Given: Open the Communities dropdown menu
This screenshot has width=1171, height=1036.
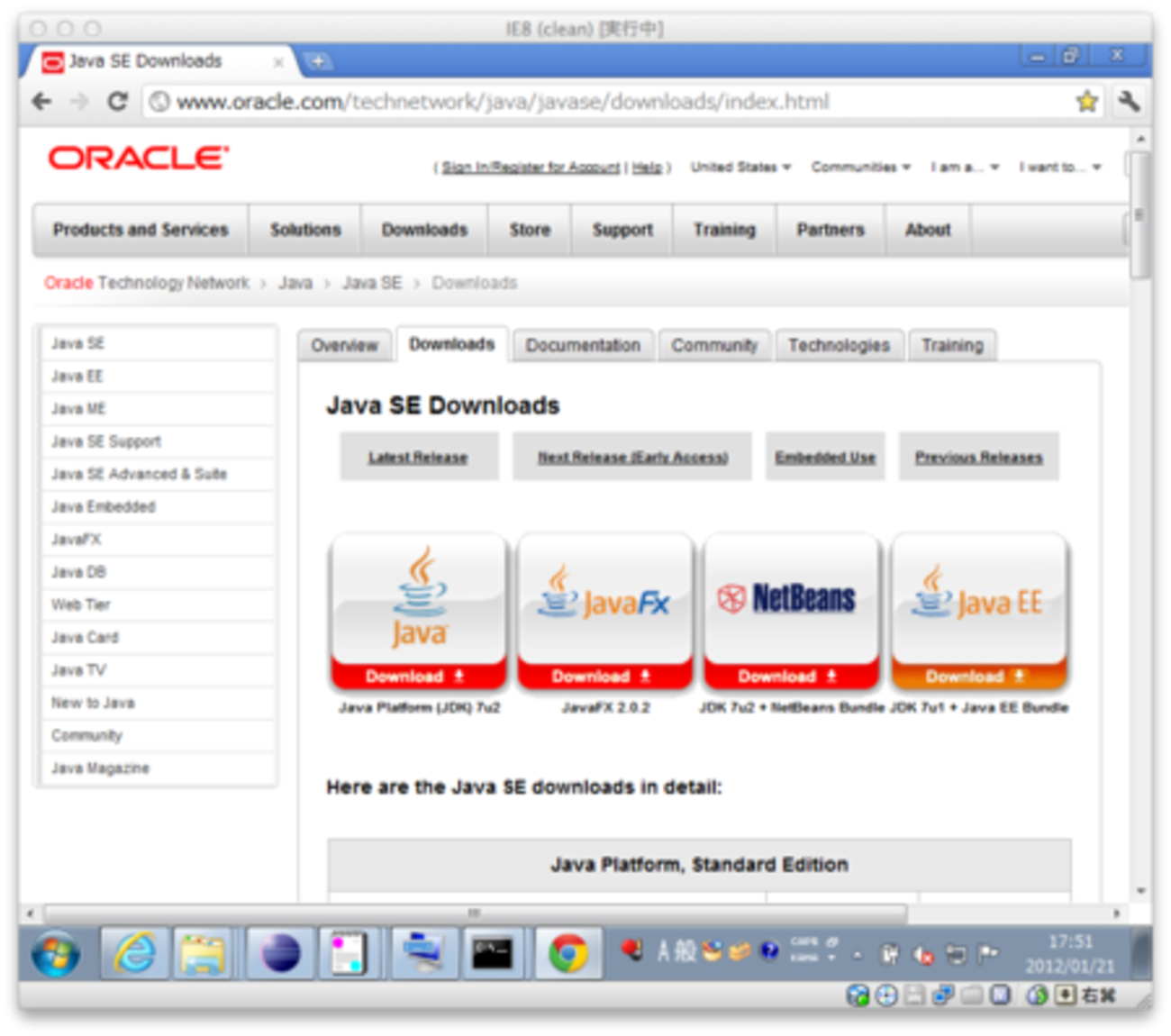Looking at the screenshot, I should pos(861,167).
